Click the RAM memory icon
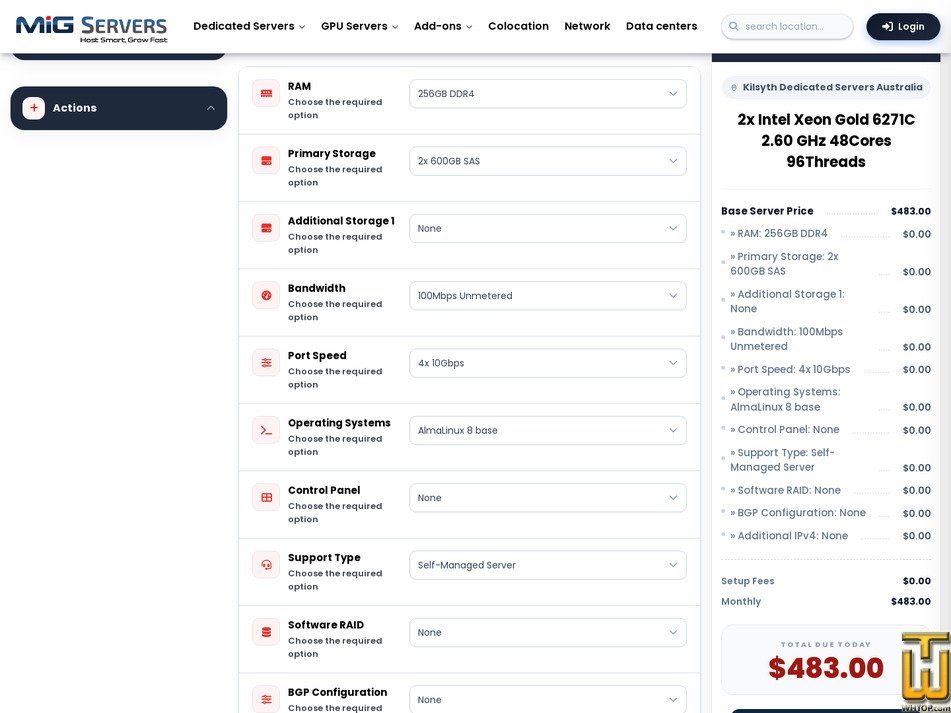Screen dimensions: 951x713 [266, 93]
